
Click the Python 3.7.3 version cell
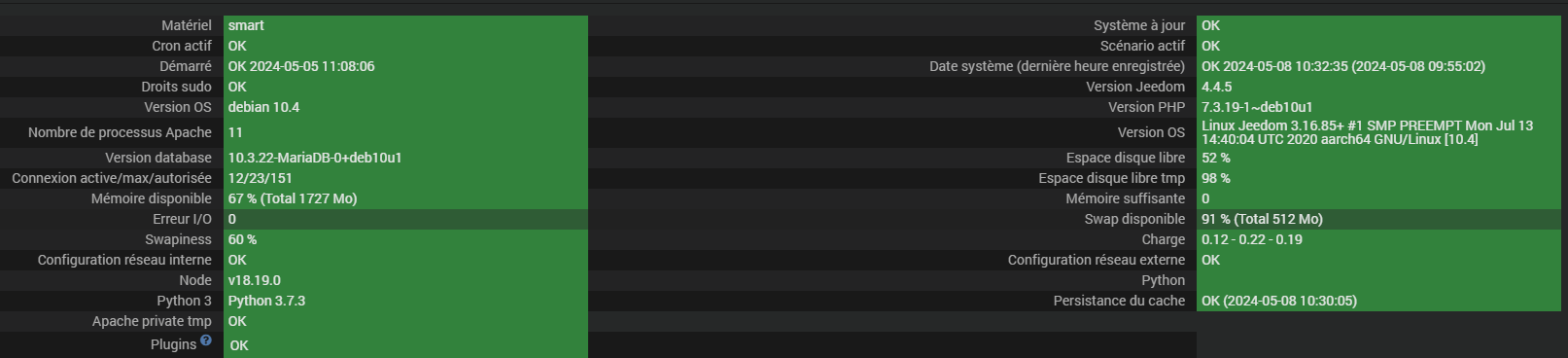coord(405,301)
